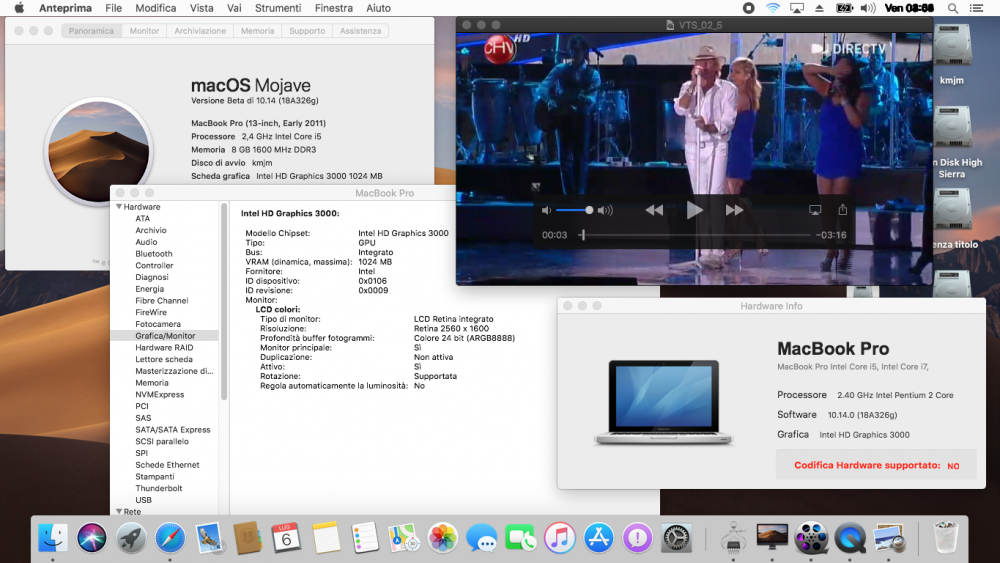Click the Wi-Fi icon in the menu bar
This screenshot has height=563, width=1000.
[x=772, y=8]
